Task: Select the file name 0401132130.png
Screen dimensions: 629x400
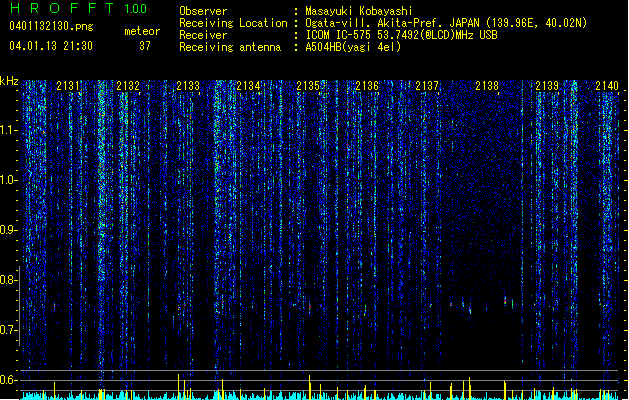Action: (51, 26)
